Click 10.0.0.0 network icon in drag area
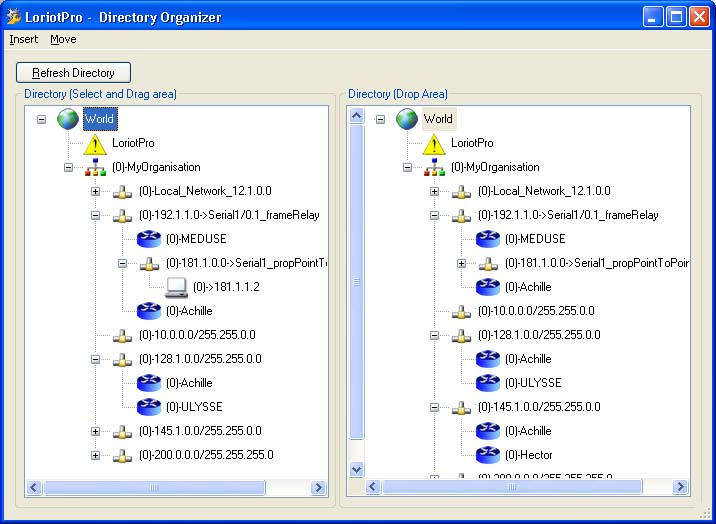 (122, 336)
